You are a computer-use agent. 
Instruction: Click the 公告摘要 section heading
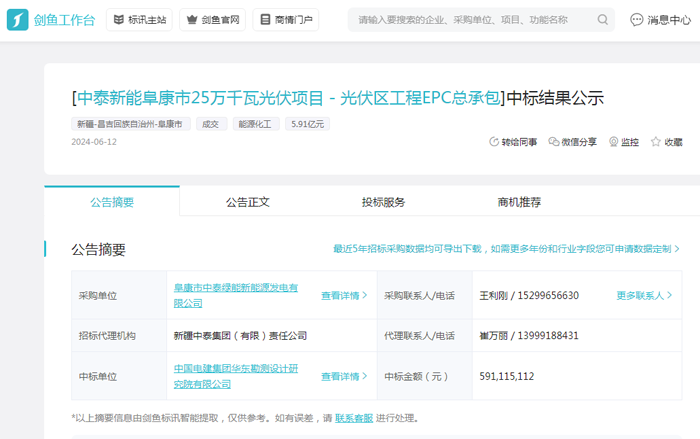pos(99,249)
